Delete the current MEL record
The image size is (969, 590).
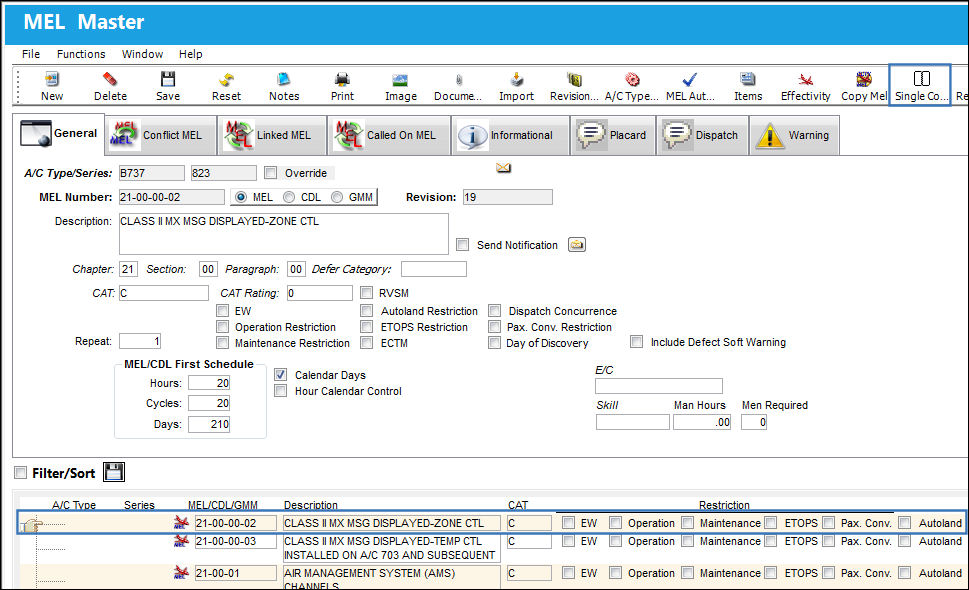point(110,86)
